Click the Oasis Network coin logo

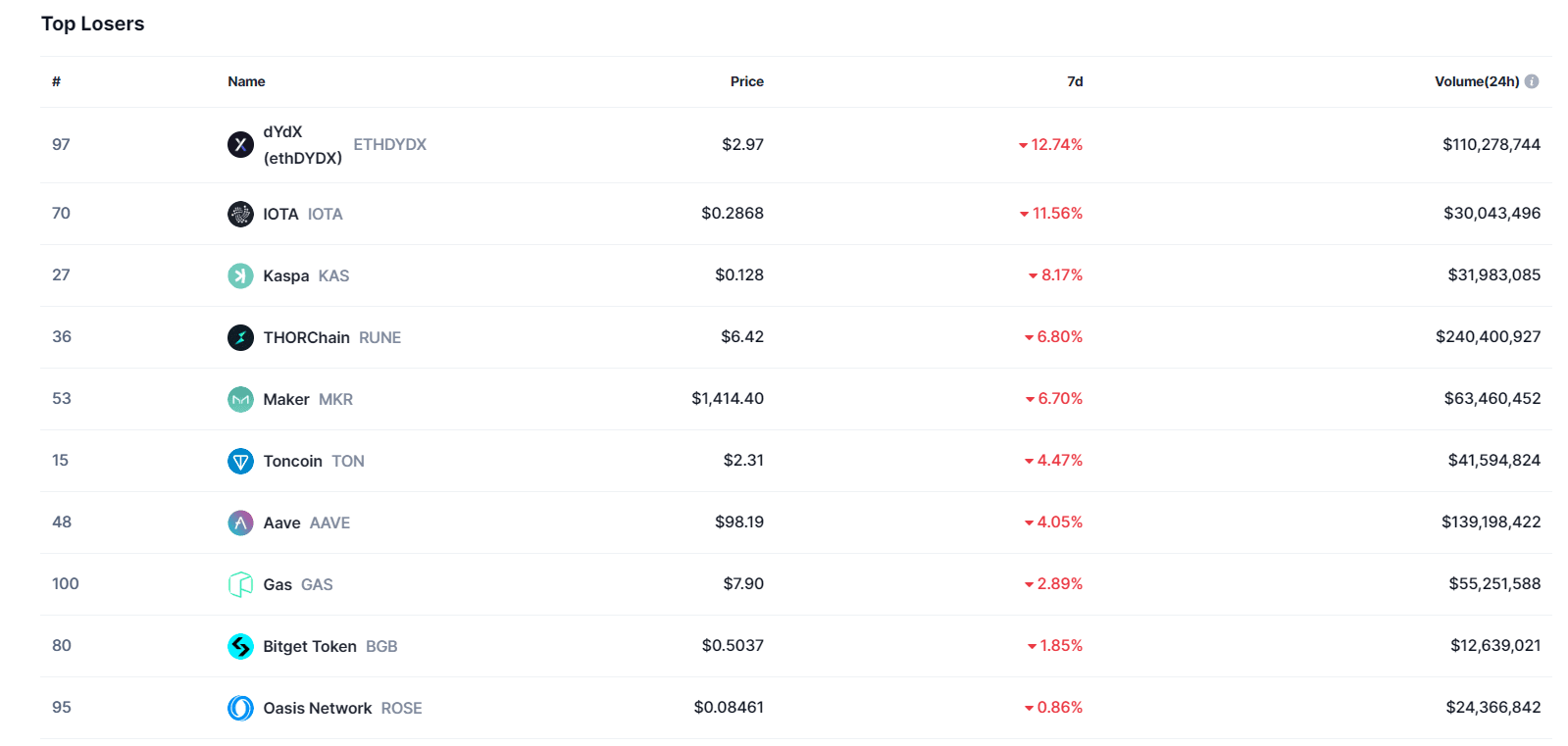(x=240, y=708)
